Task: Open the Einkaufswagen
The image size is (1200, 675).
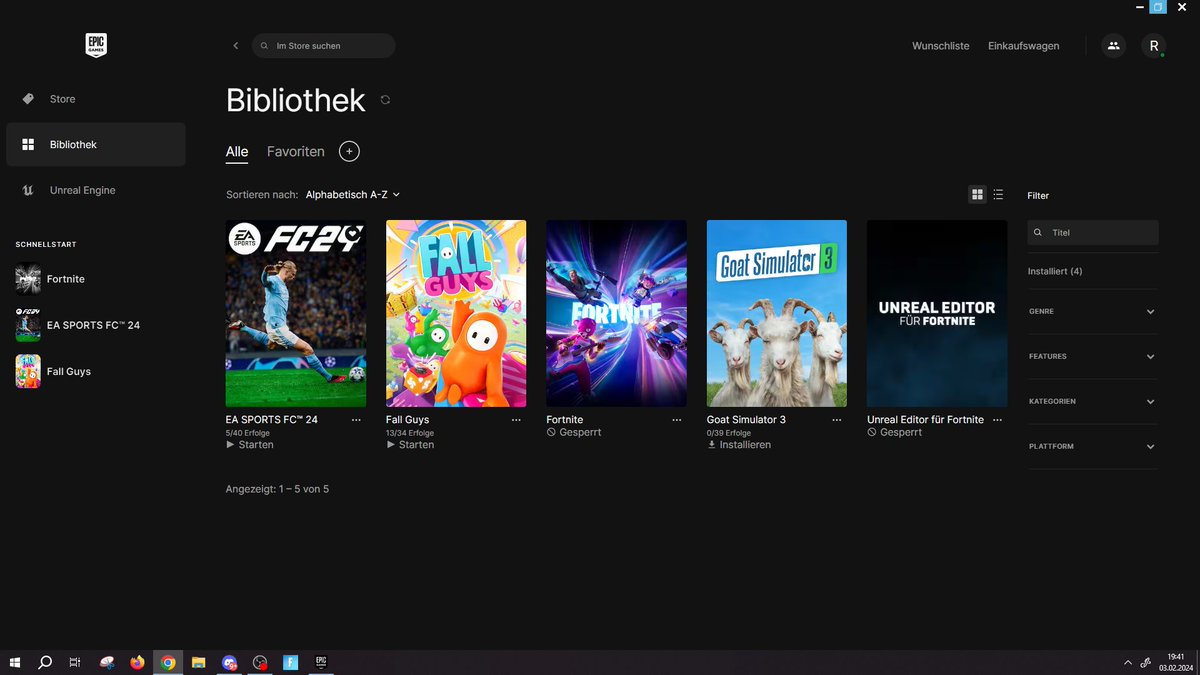Action: click(1023, 46)
